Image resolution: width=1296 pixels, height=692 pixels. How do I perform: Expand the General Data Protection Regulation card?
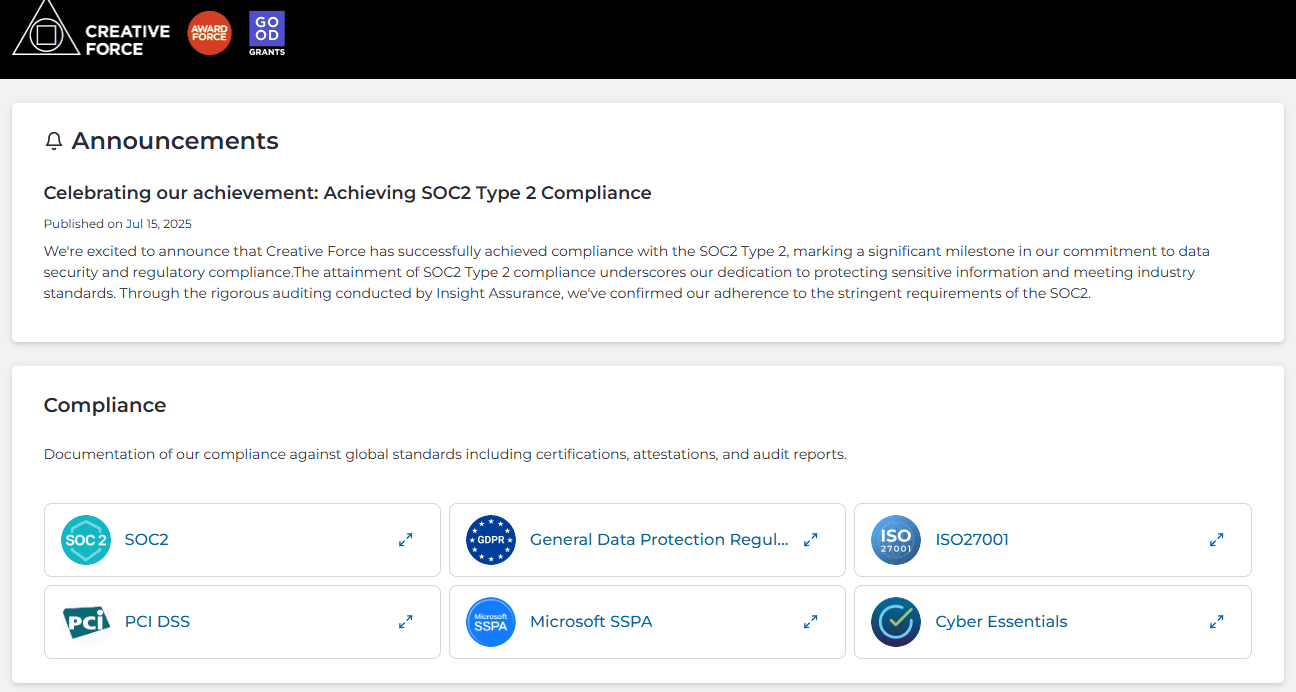(x=811, y=540)
